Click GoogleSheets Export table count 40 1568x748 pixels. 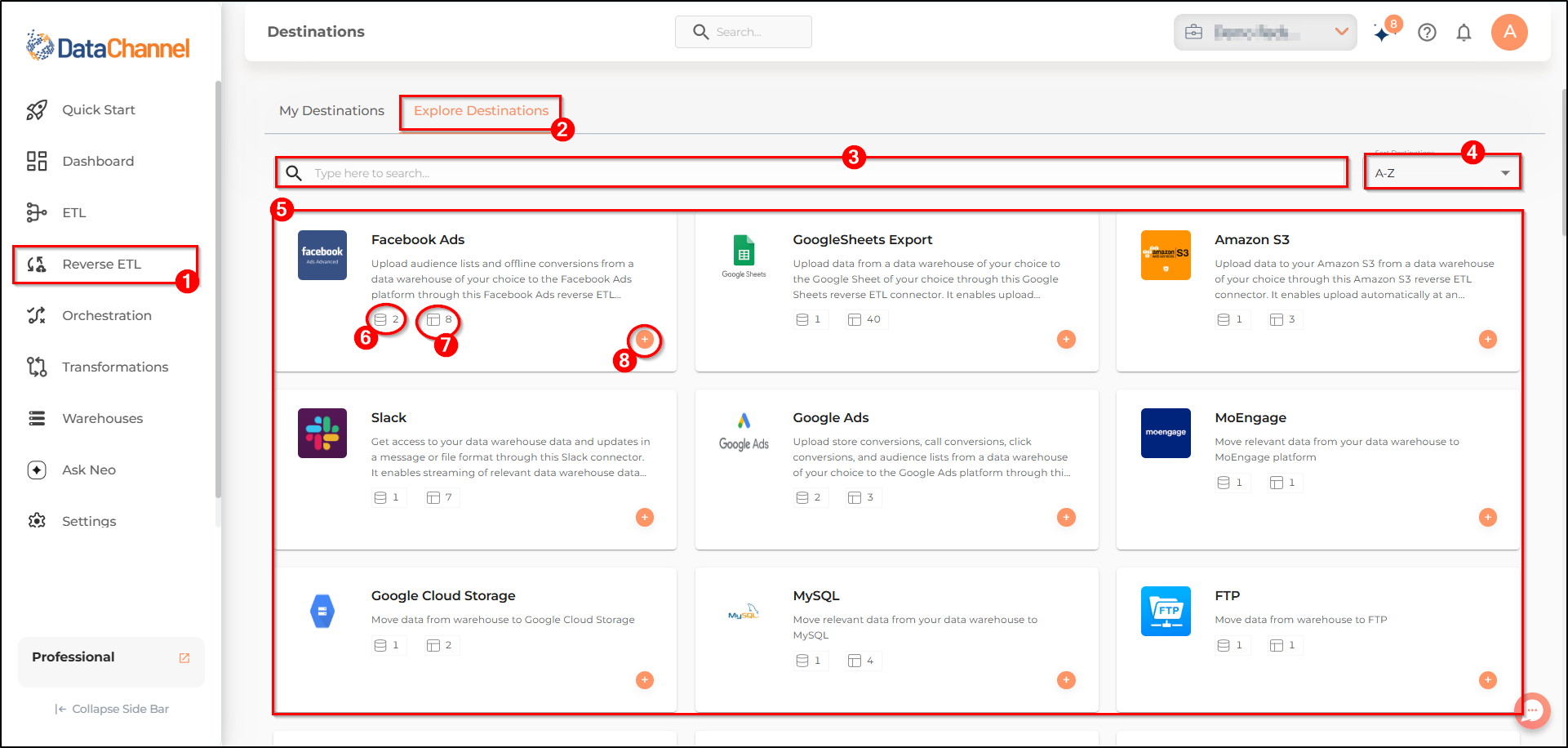click(864, 319)
